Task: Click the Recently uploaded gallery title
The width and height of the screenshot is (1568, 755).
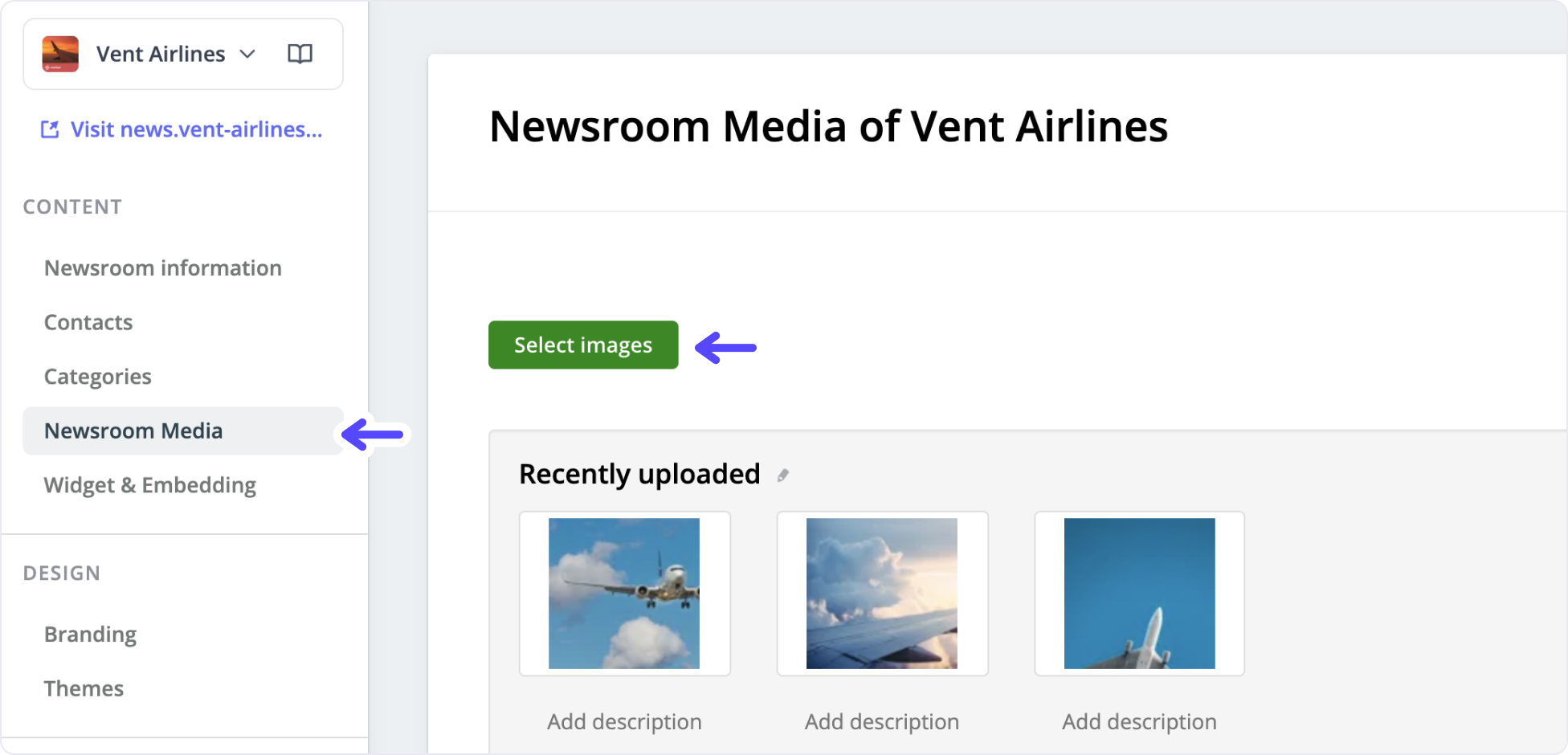Action: 639,474
